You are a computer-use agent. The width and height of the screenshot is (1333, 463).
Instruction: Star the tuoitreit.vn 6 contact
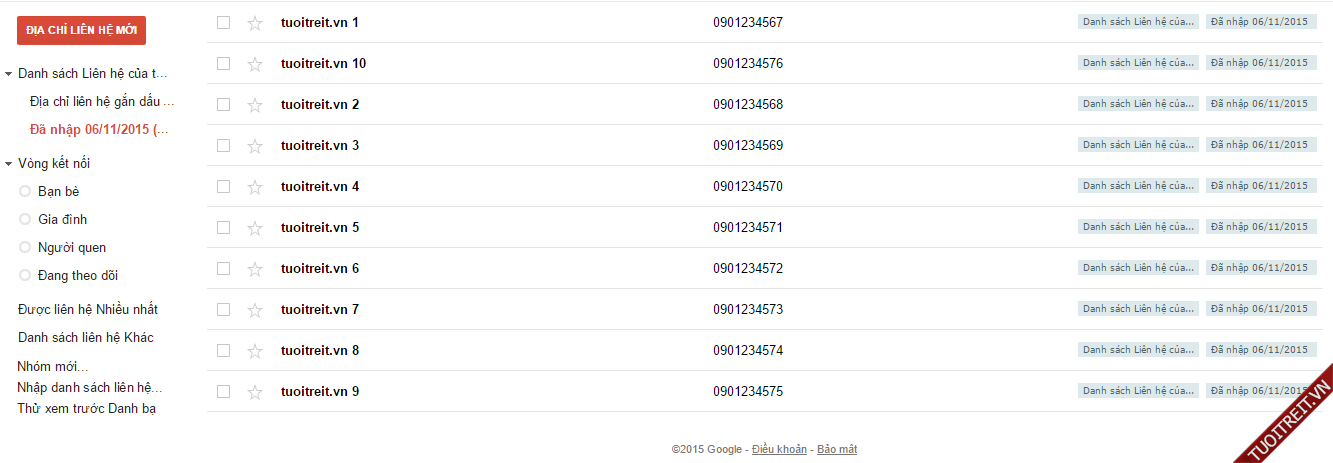pos(255,269)
